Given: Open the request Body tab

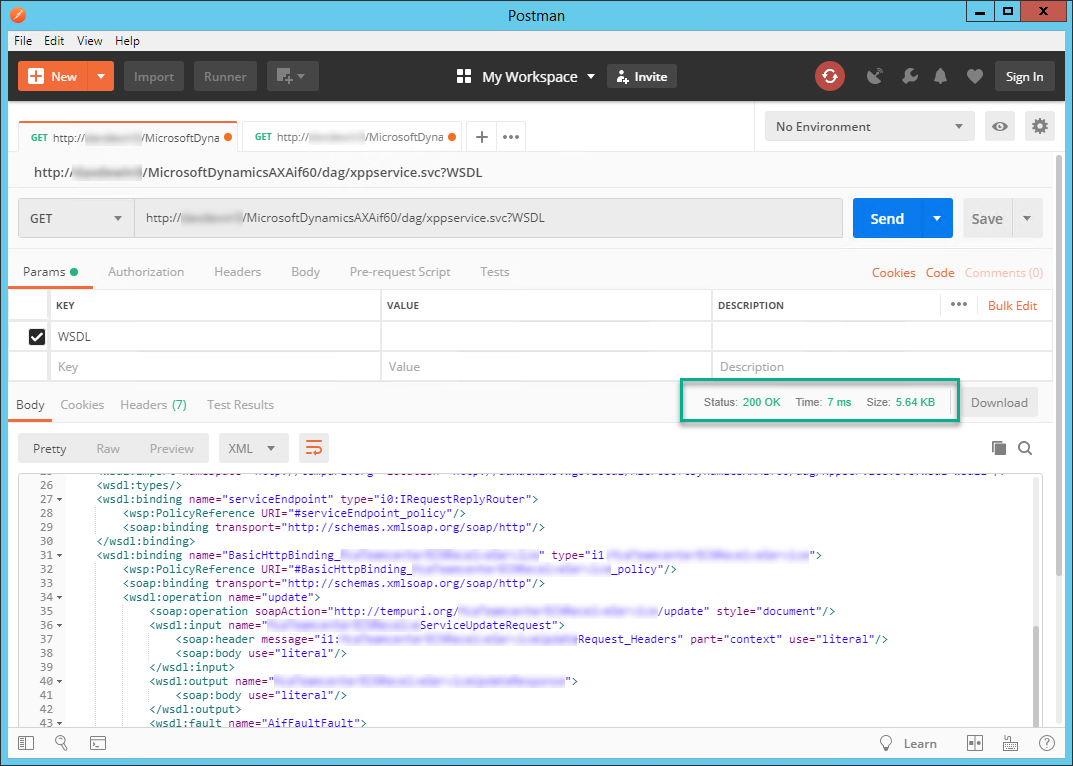Looking at the screenshot, I should pos(305,272).
